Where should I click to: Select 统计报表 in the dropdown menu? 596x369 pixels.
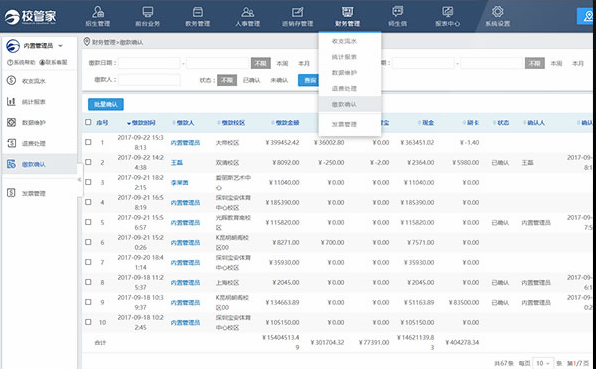pyautogui.click(x=344, y=57)
